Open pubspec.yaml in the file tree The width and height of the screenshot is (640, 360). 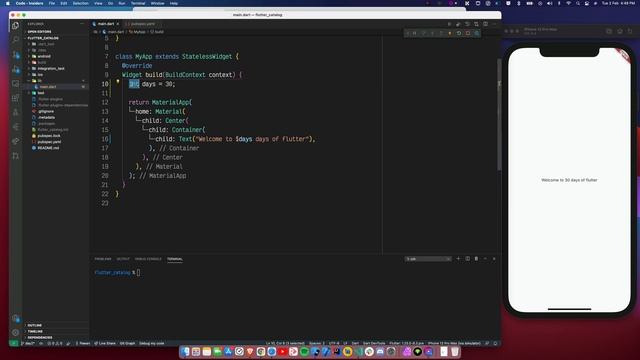49,142
